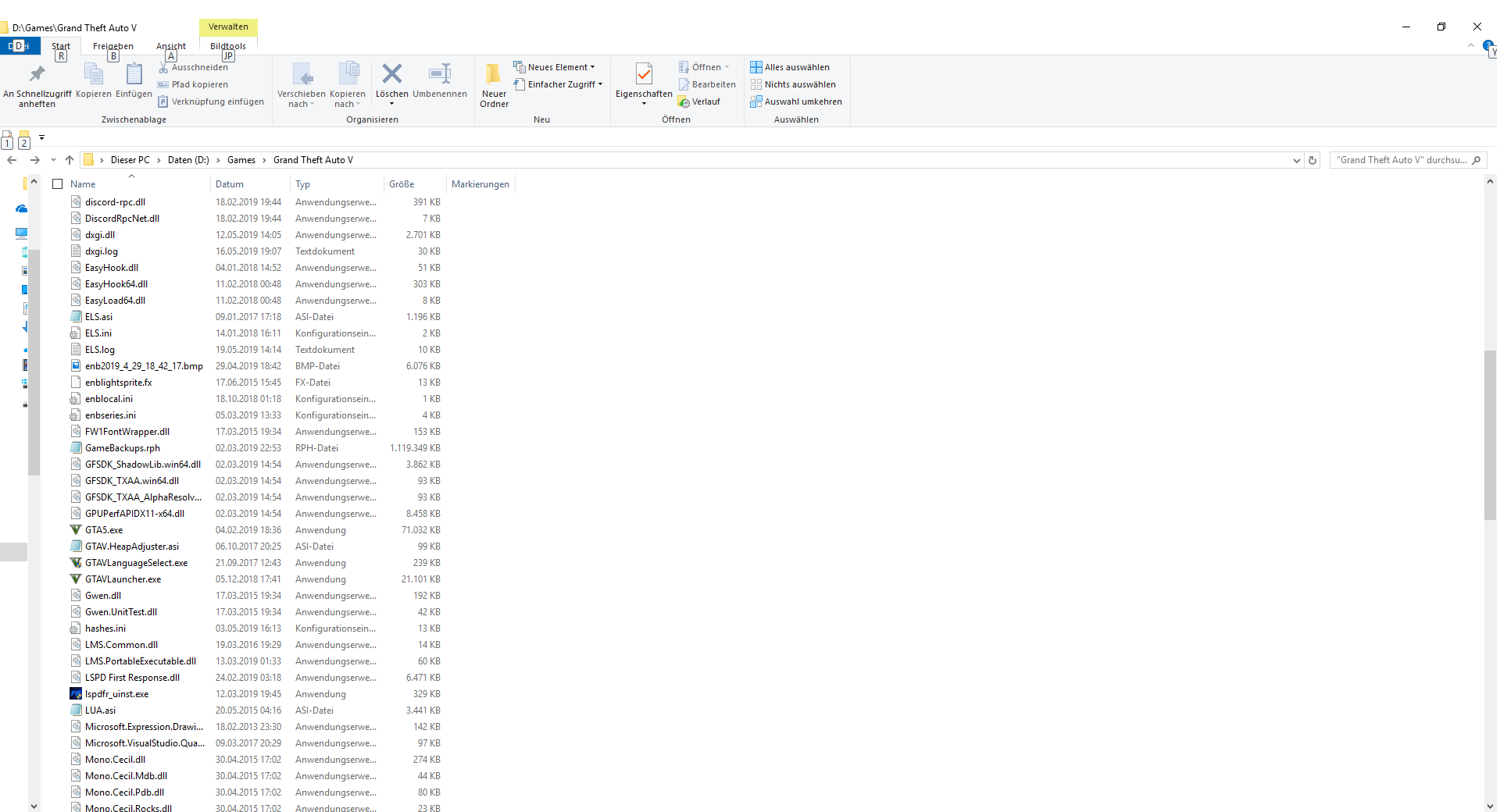Viewport: 1500px width, 812px height.
Task: Click Auswahl umkehren
Action: click(796, 101)
